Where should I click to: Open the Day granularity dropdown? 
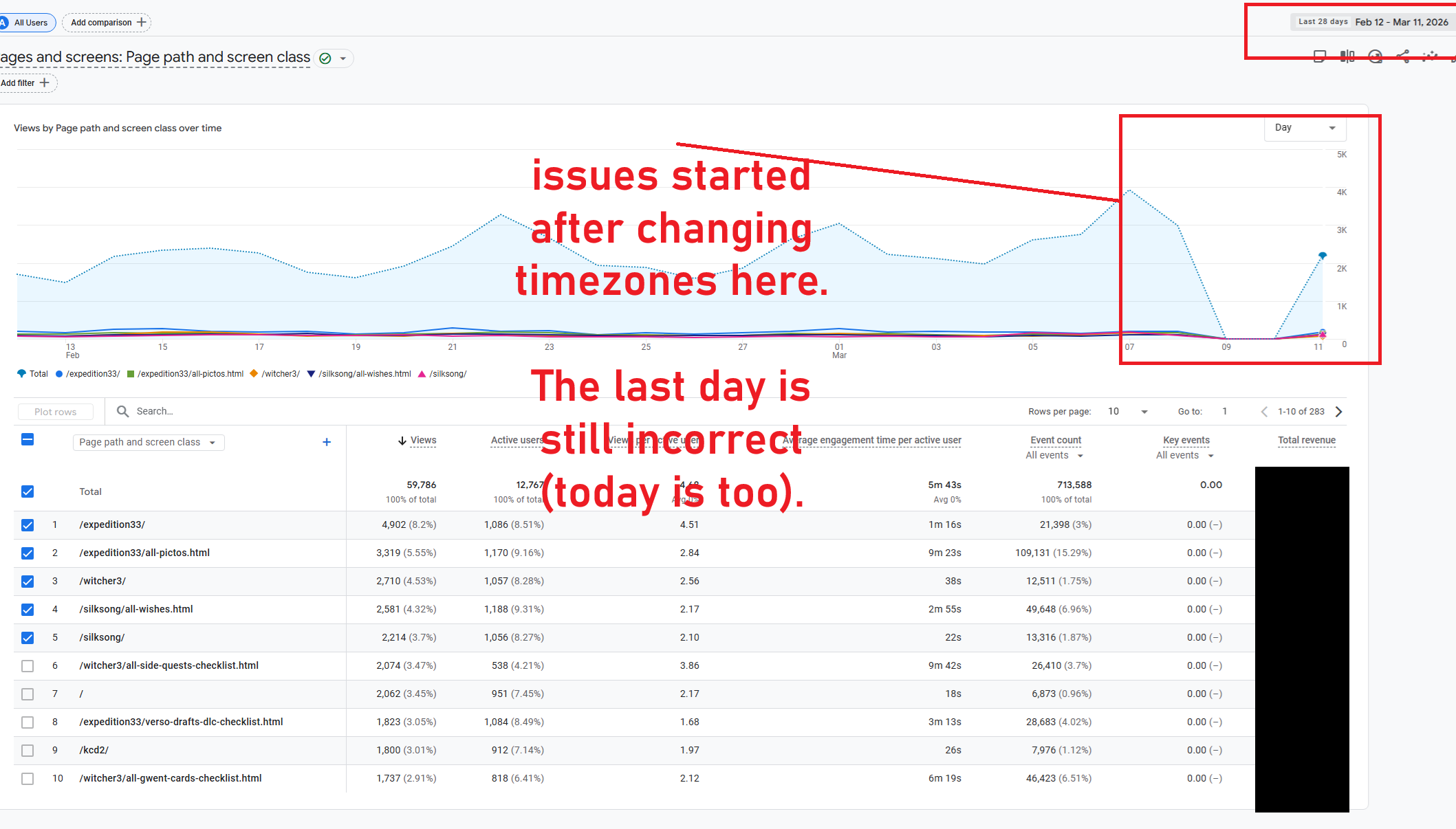1304,128
